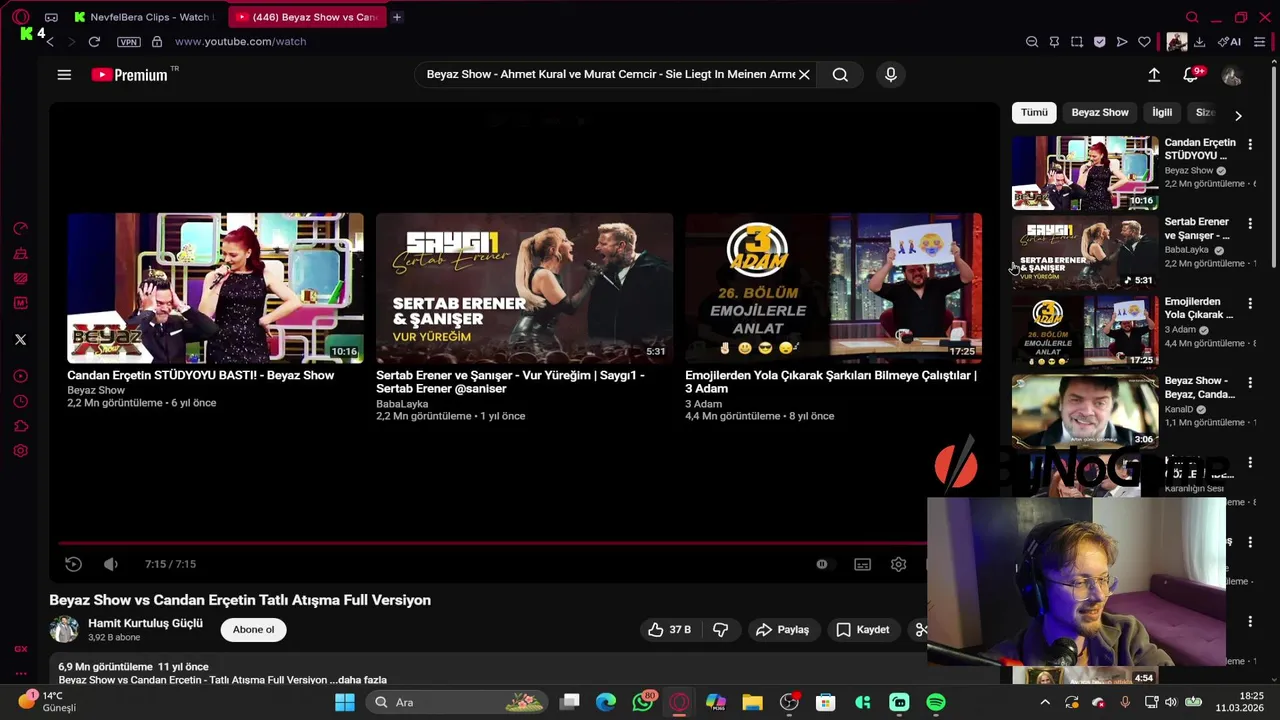This screenshot has height=720, width=1280.
Task: Open the 3 Adam Emojilerle Anlat end-screen thumbnail
Action: click(x=833, y=288)
